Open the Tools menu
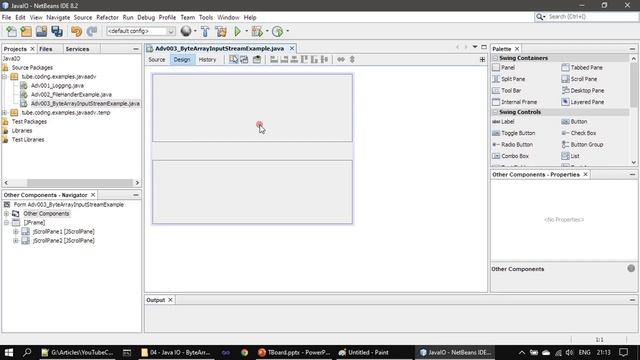640x360 pixels. [x=206, y=18]
